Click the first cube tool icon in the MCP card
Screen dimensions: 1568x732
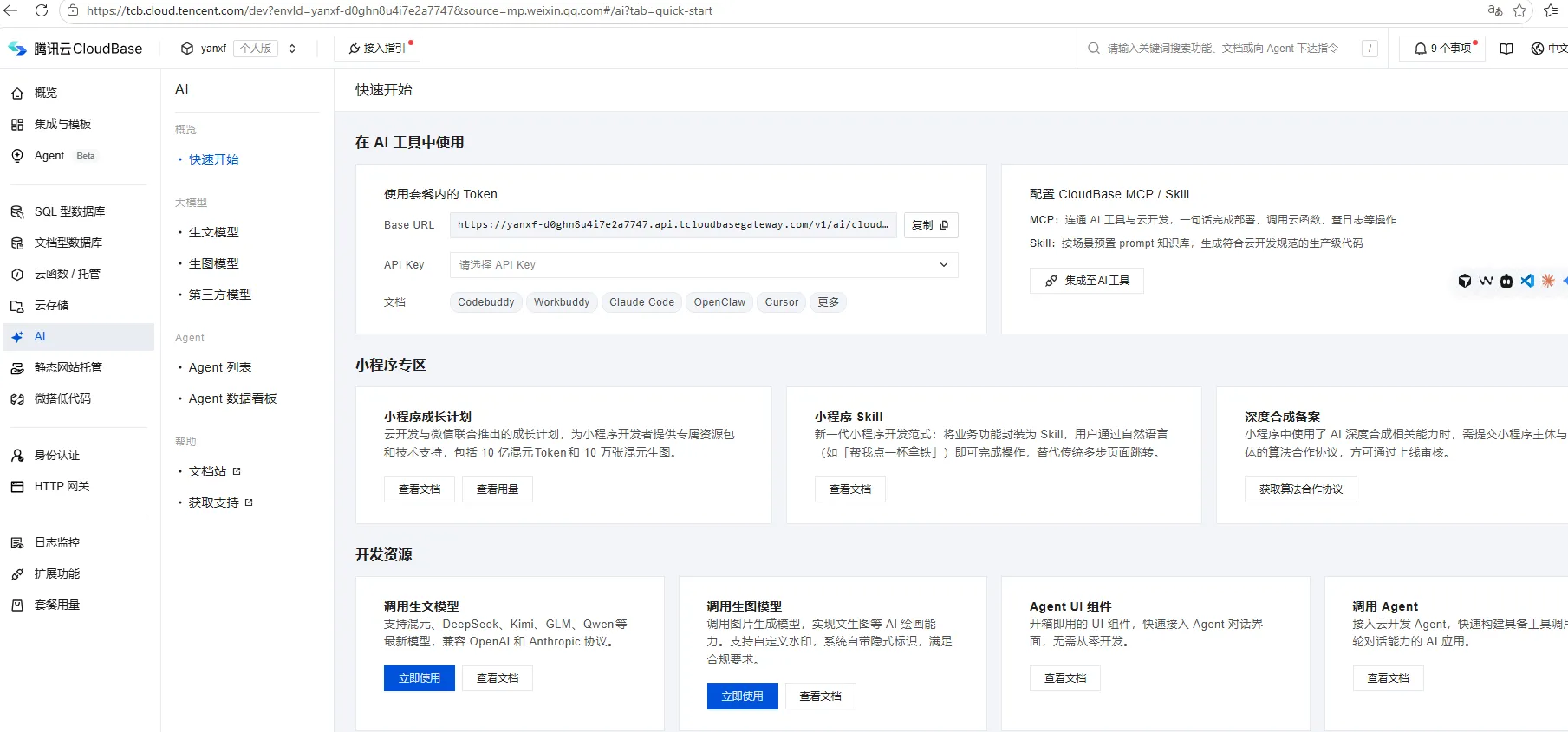pyautogui.click(x=1465, y=281)
